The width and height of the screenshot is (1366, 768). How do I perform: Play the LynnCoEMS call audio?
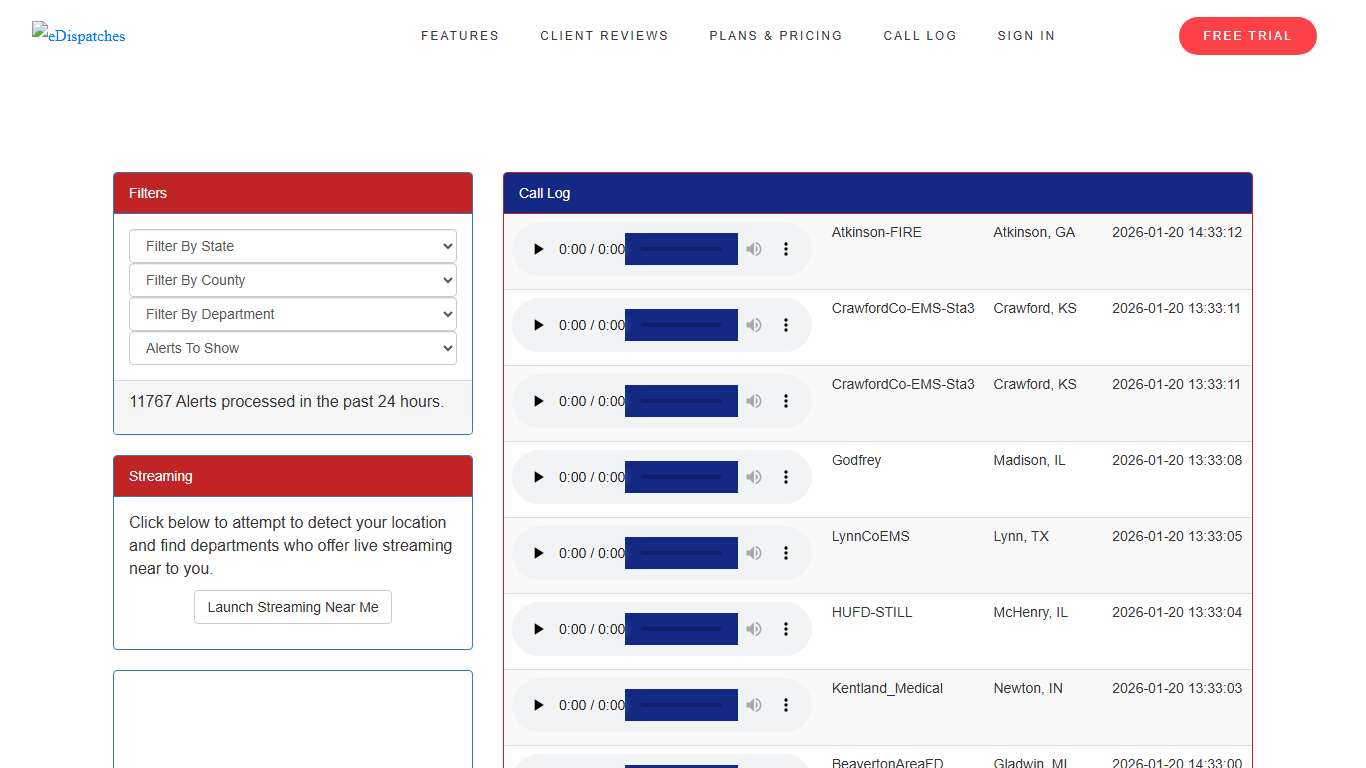click(x=538, y=553)
